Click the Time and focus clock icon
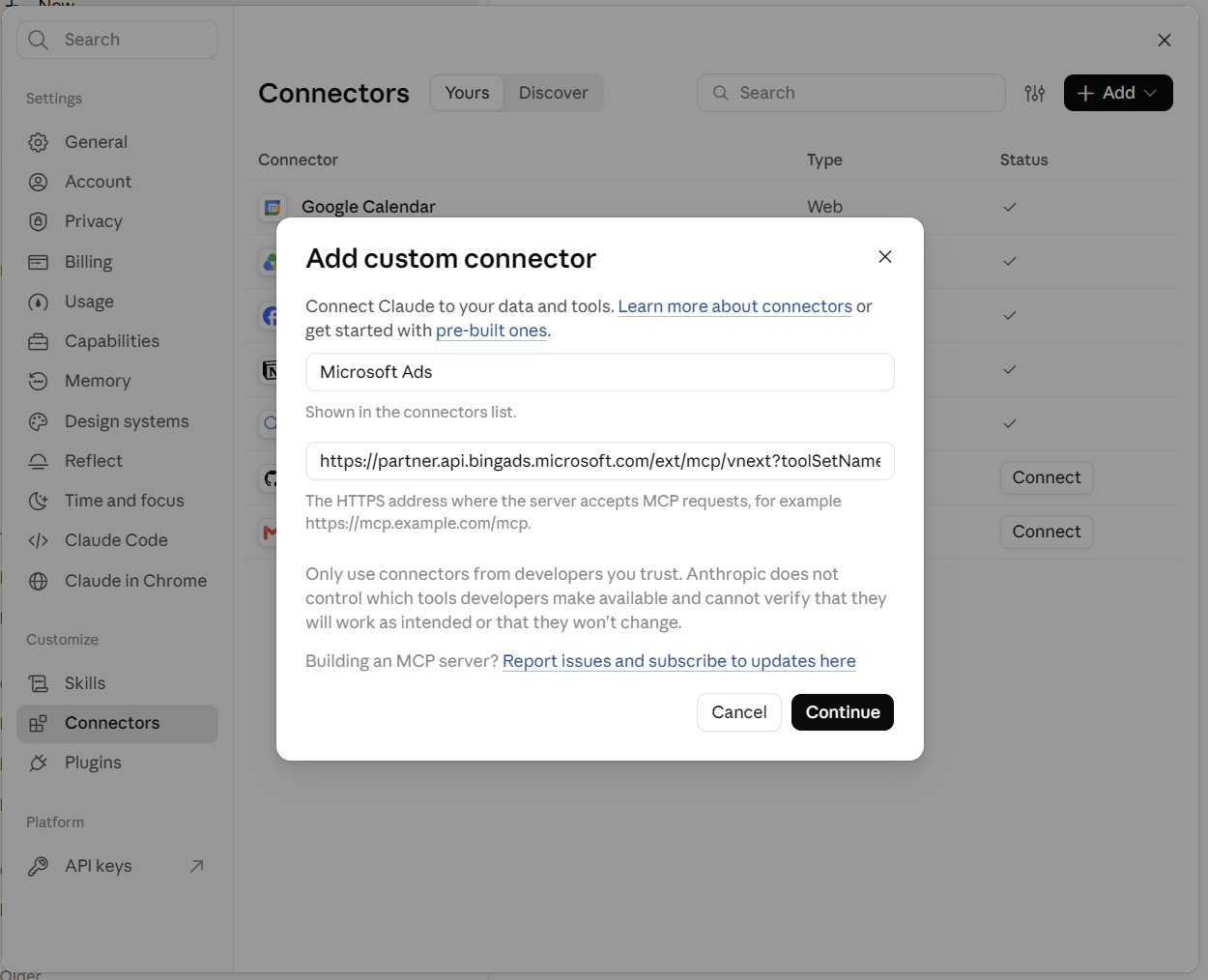 pos(38,501)
